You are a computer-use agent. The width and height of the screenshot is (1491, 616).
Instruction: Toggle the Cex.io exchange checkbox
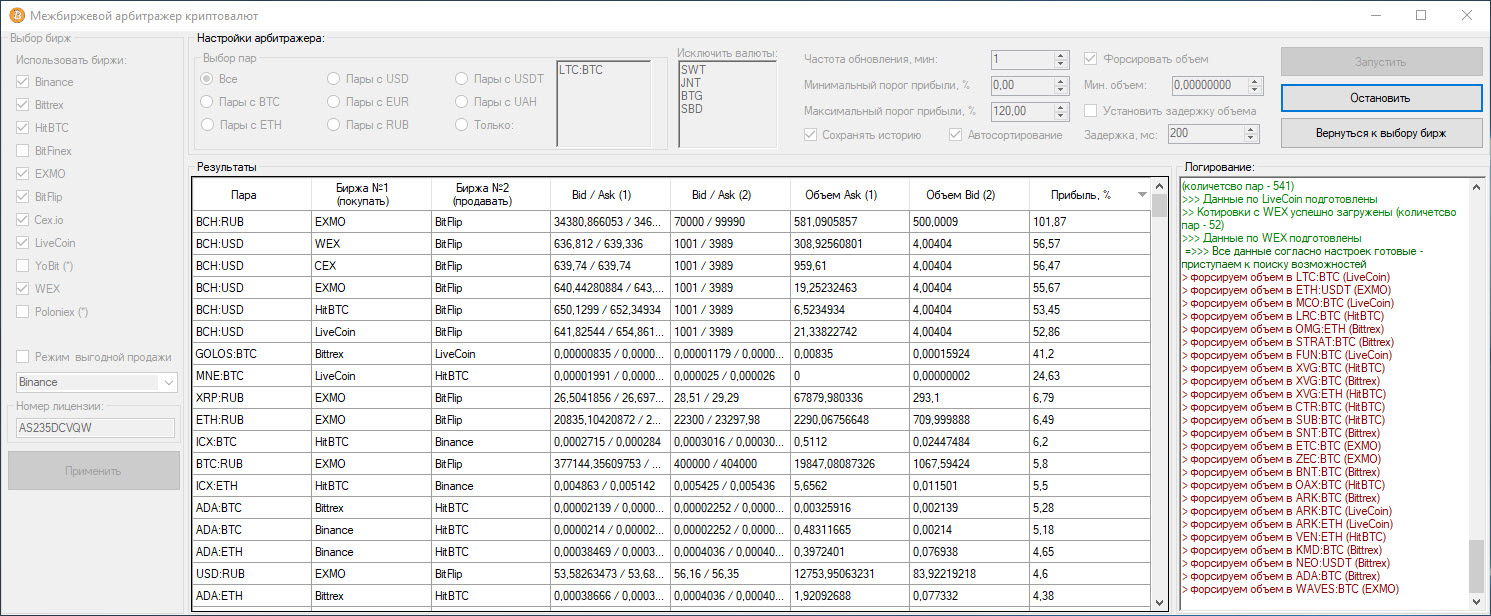point(22,220)
